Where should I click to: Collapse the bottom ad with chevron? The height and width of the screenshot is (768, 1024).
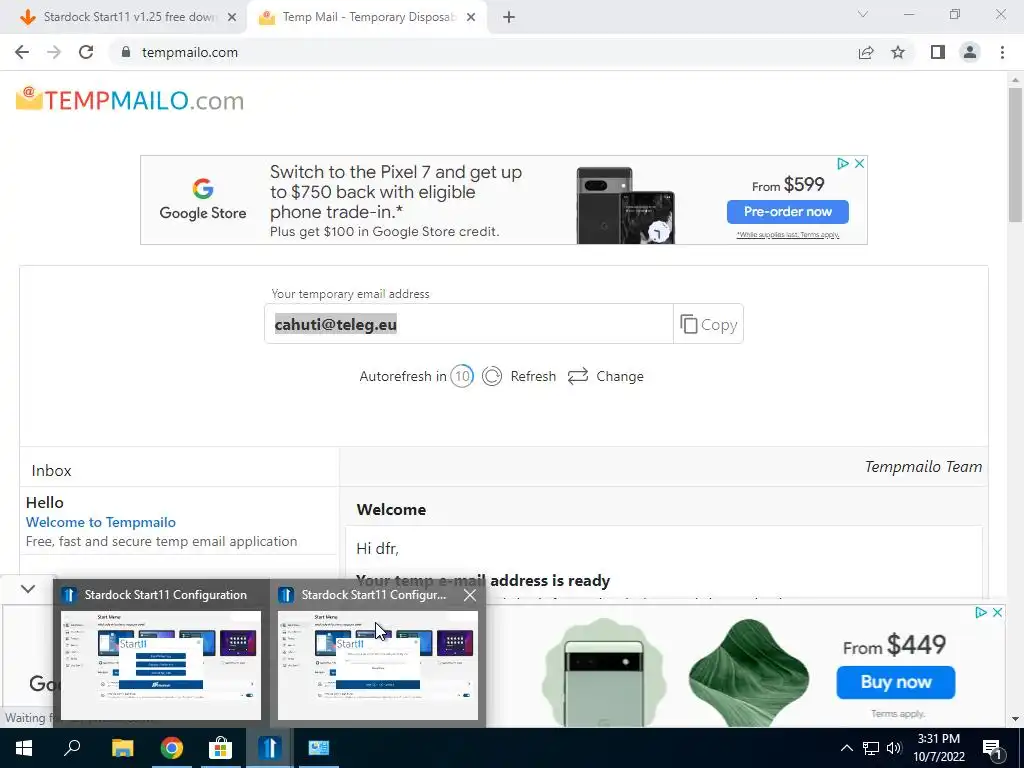pyautogui.click(x=27, y=589)
